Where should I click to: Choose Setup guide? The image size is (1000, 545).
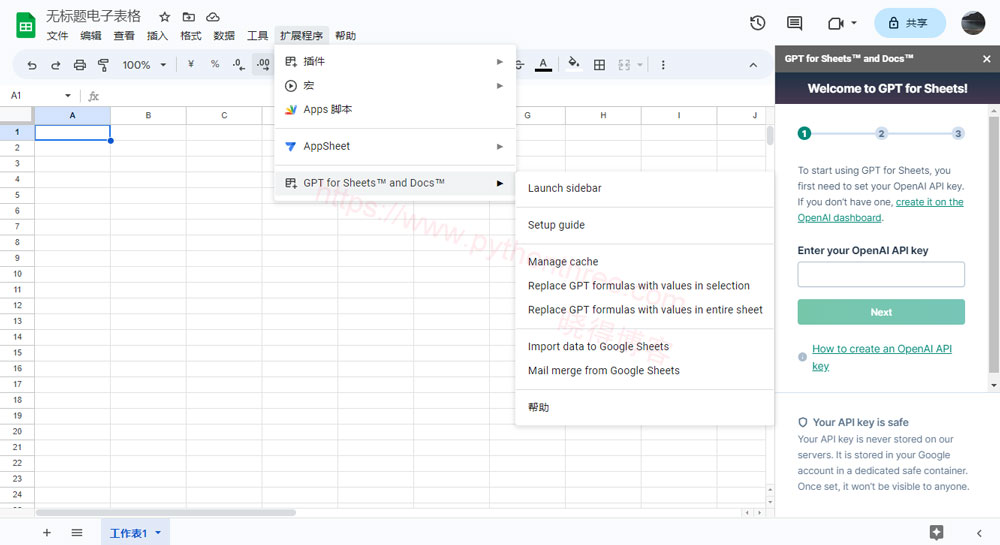(x=644, y=225)
